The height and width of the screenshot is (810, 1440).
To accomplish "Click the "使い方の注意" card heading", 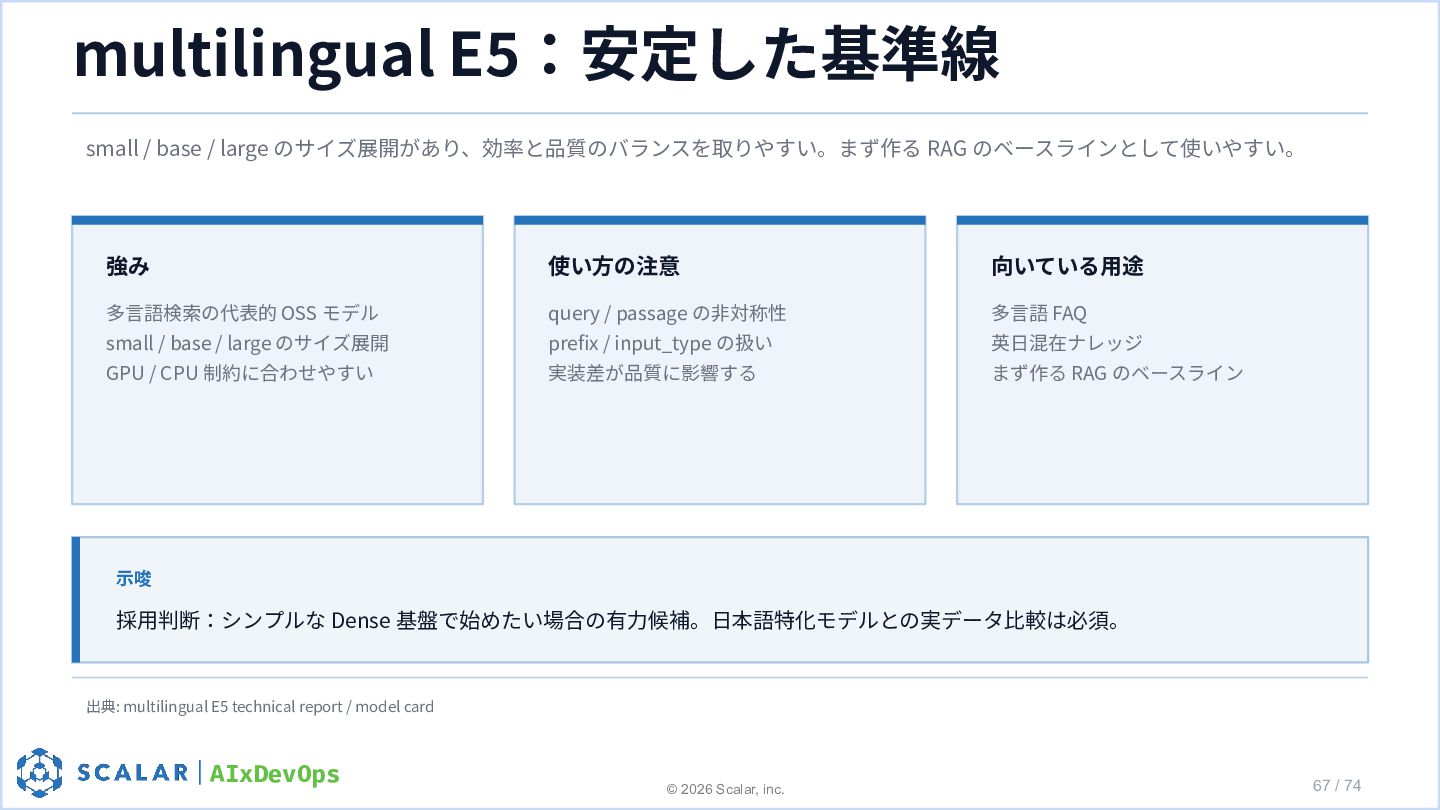I will 614,266.
